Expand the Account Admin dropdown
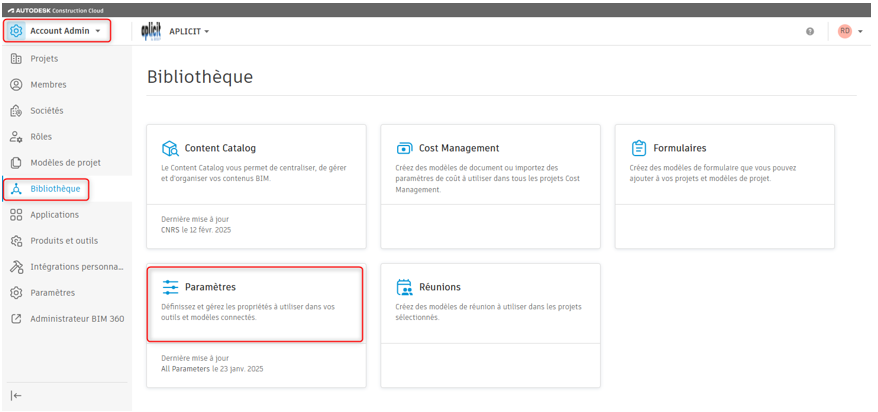The image size is (878, 412). 98,31
